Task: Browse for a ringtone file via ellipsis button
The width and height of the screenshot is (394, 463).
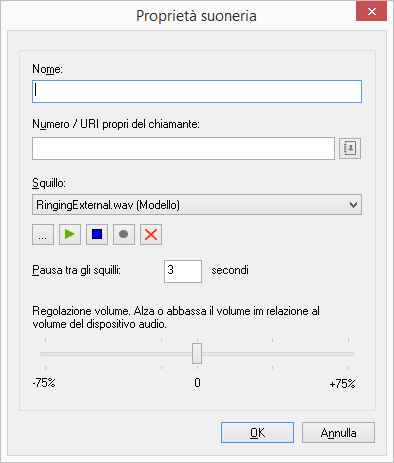Action: pyautogui.click(x=43, y=234)
